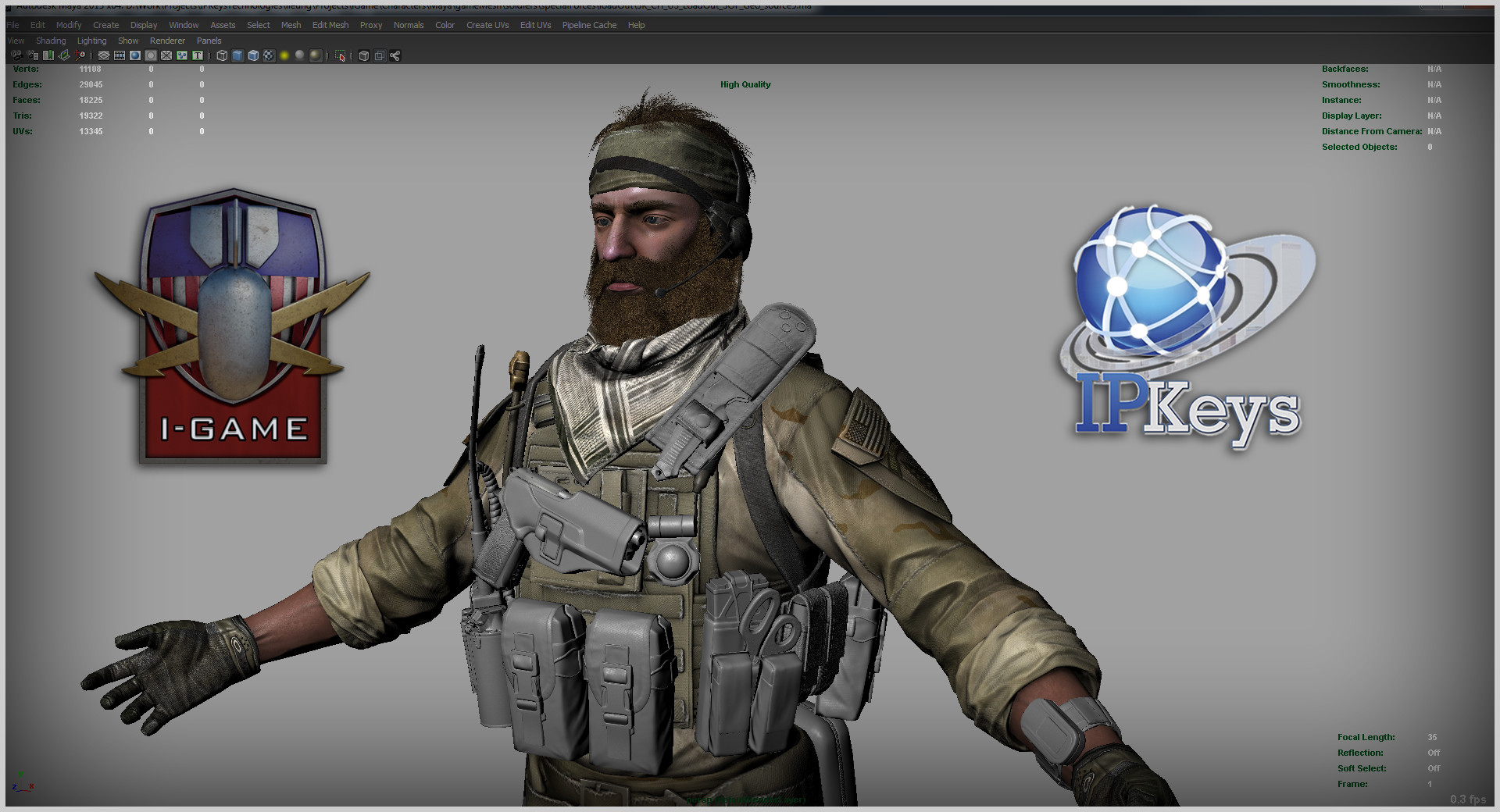The width and height of the screenshot is (1500, 812).
Task: Click the isolate select icon
Action: pos(339,55)
